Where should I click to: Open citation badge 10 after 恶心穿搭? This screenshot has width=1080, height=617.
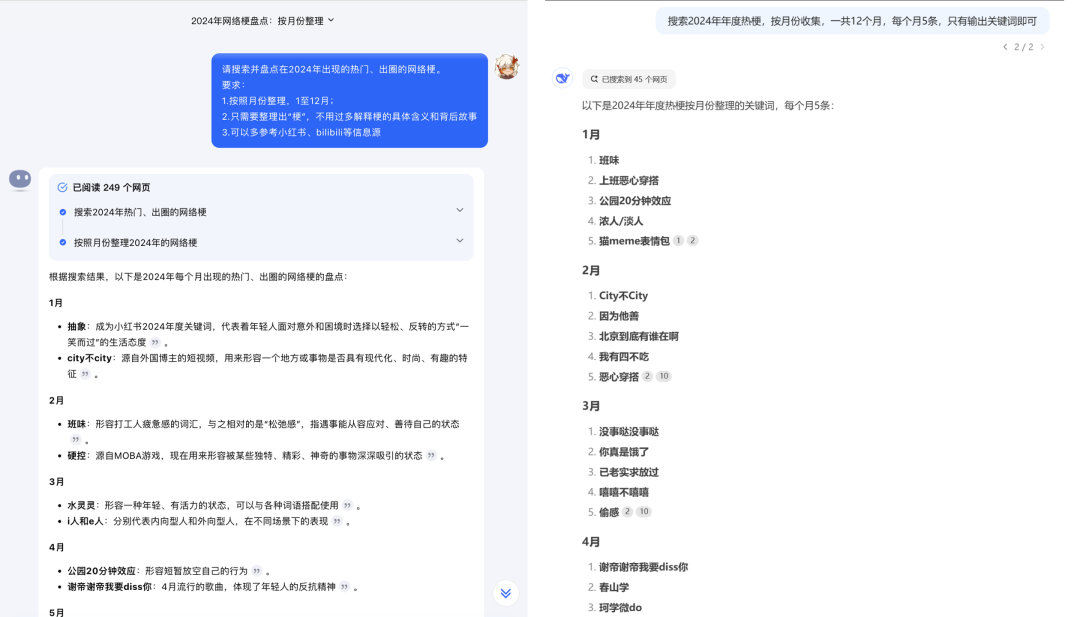pyautogui.click(x=663, y=376)
